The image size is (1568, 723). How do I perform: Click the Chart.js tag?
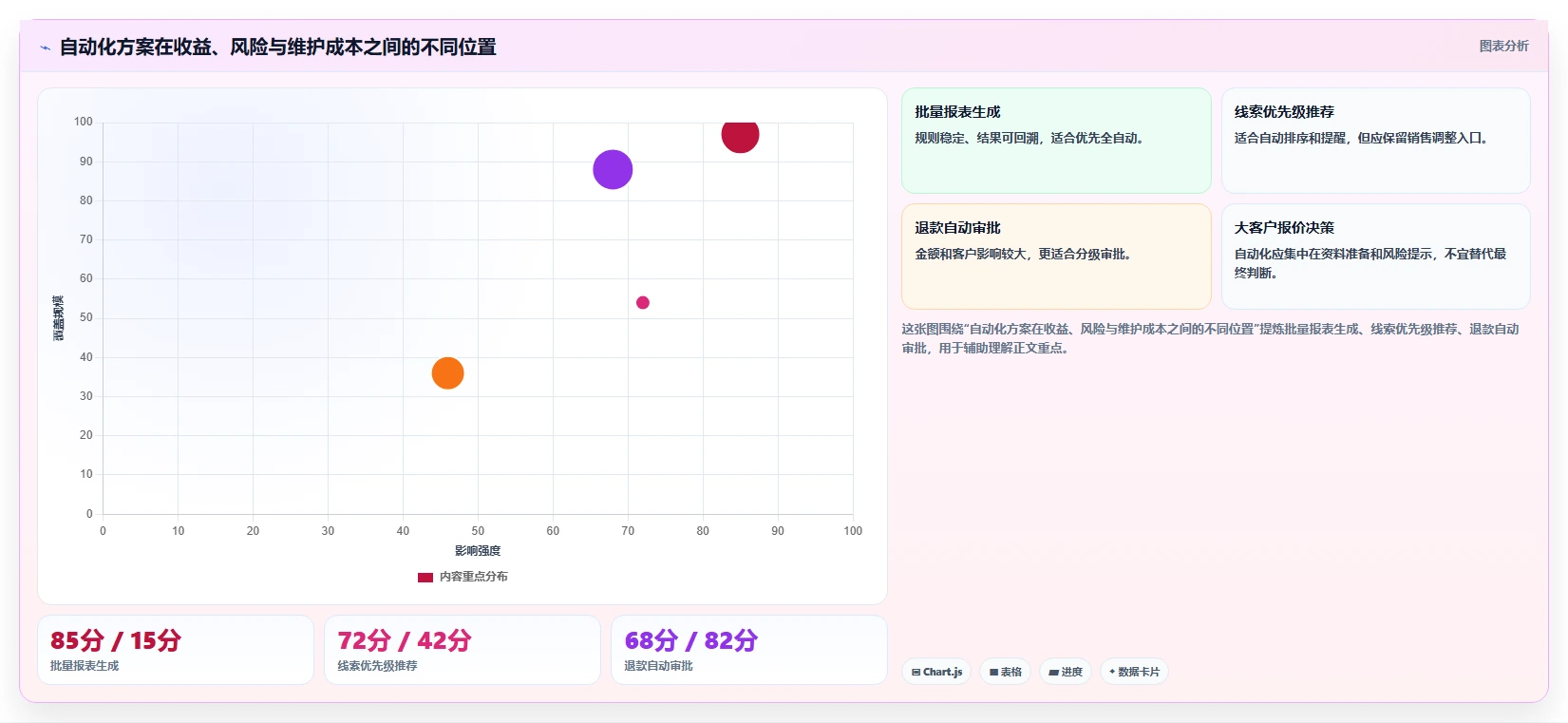[x=936, y=672]
